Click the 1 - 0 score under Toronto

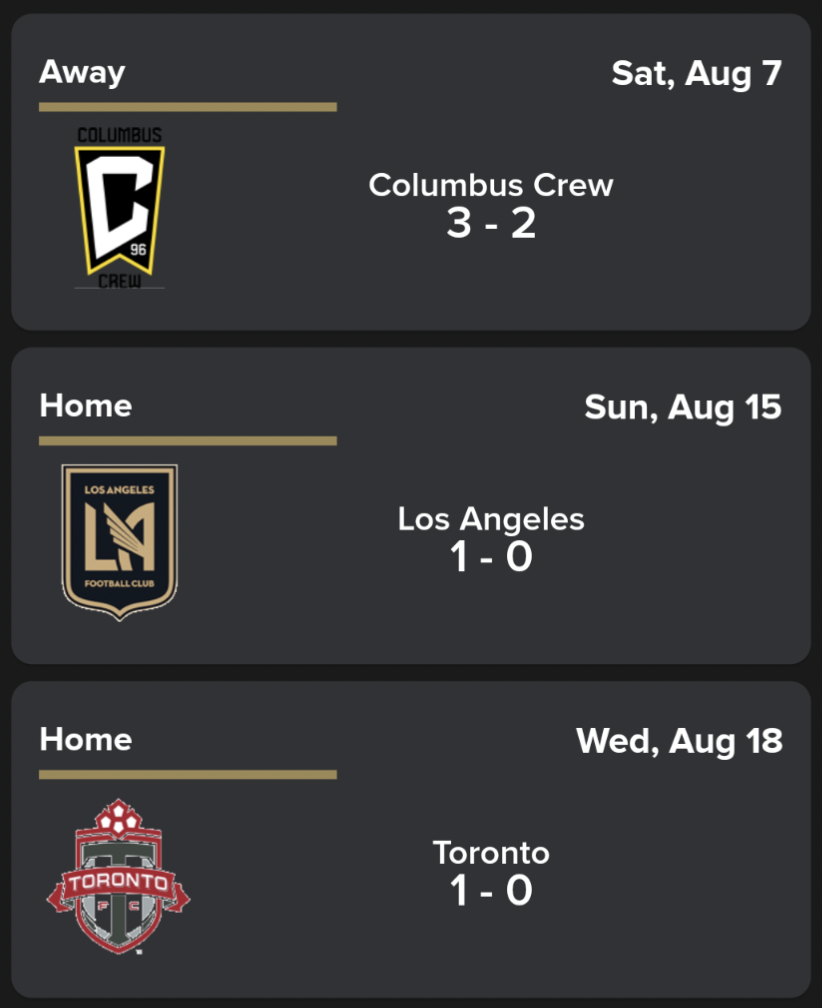coord(491,890)
